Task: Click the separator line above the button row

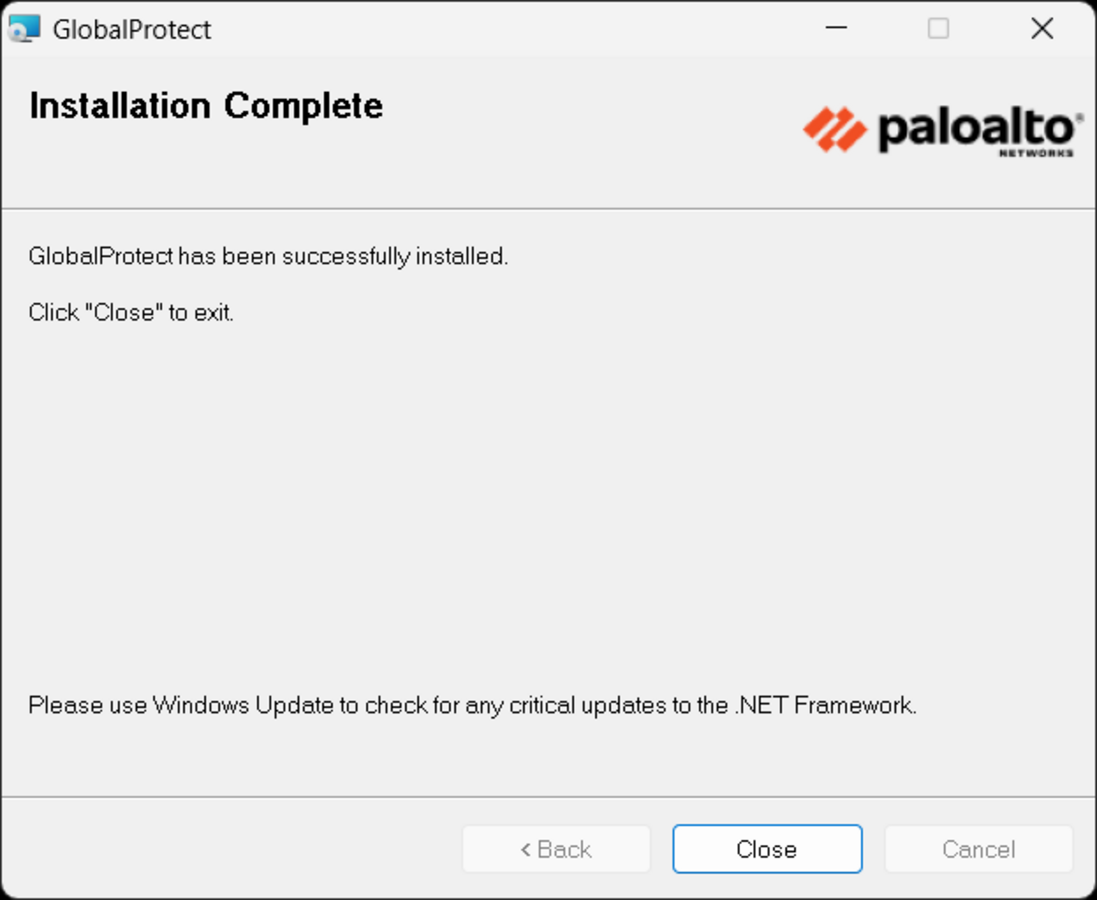Action: click(548, 796)
